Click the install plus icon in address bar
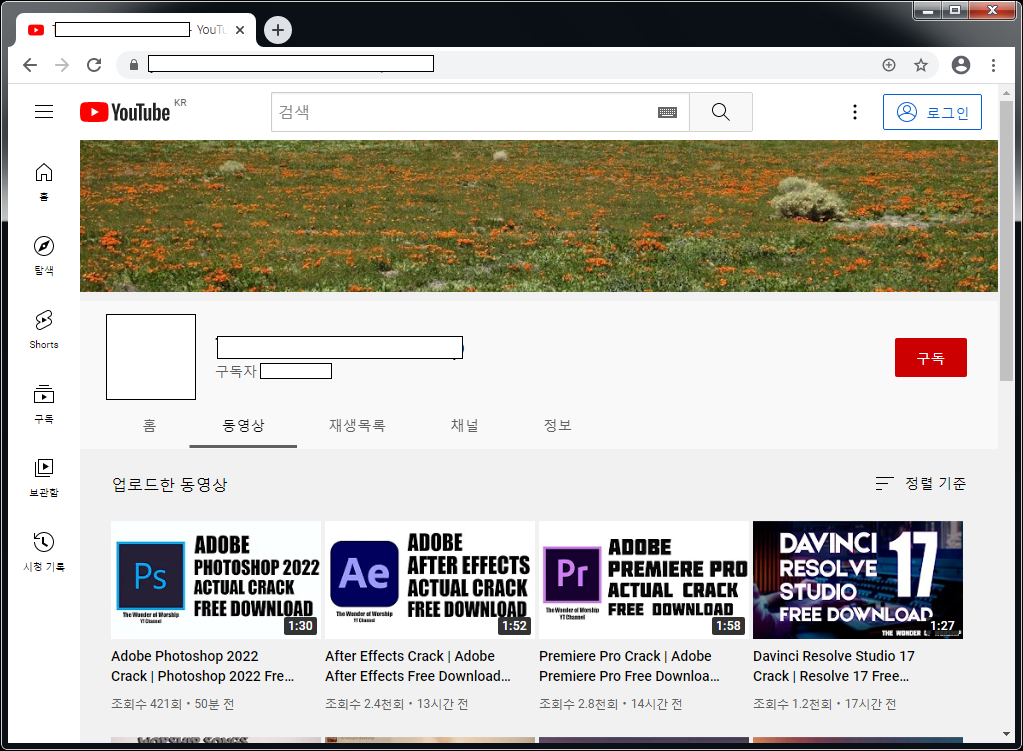 889,65
